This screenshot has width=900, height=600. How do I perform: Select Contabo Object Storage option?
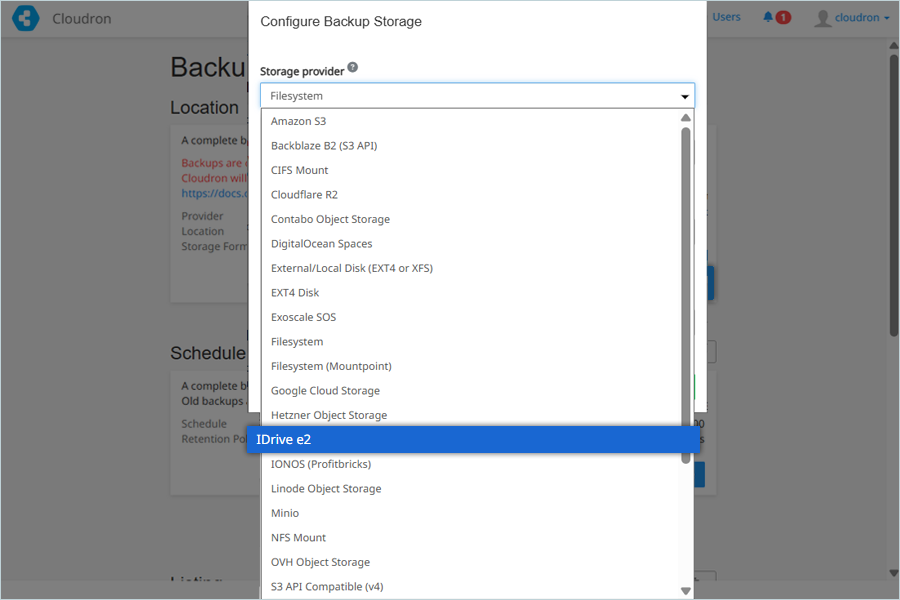point(472,219)
